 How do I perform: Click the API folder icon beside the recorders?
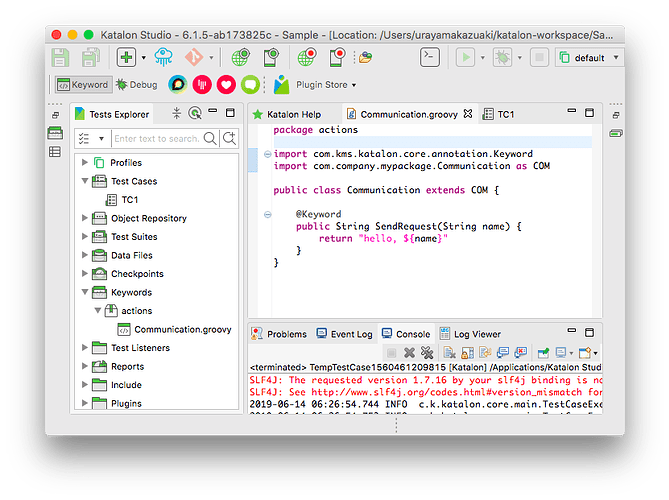pyautogui.click(x=365, y=57)
